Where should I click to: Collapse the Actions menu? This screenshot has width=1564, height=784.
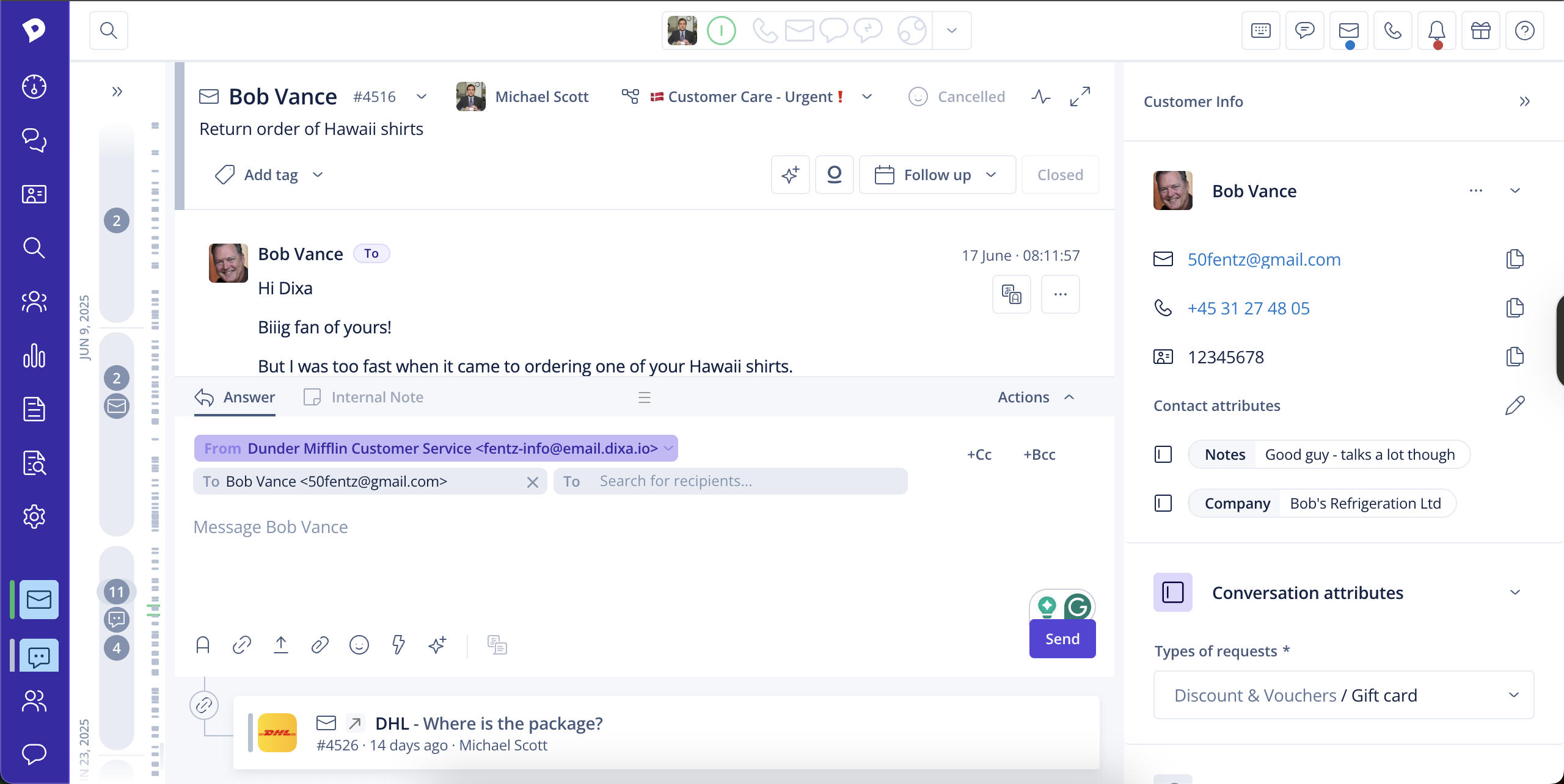click(1037, 397)
